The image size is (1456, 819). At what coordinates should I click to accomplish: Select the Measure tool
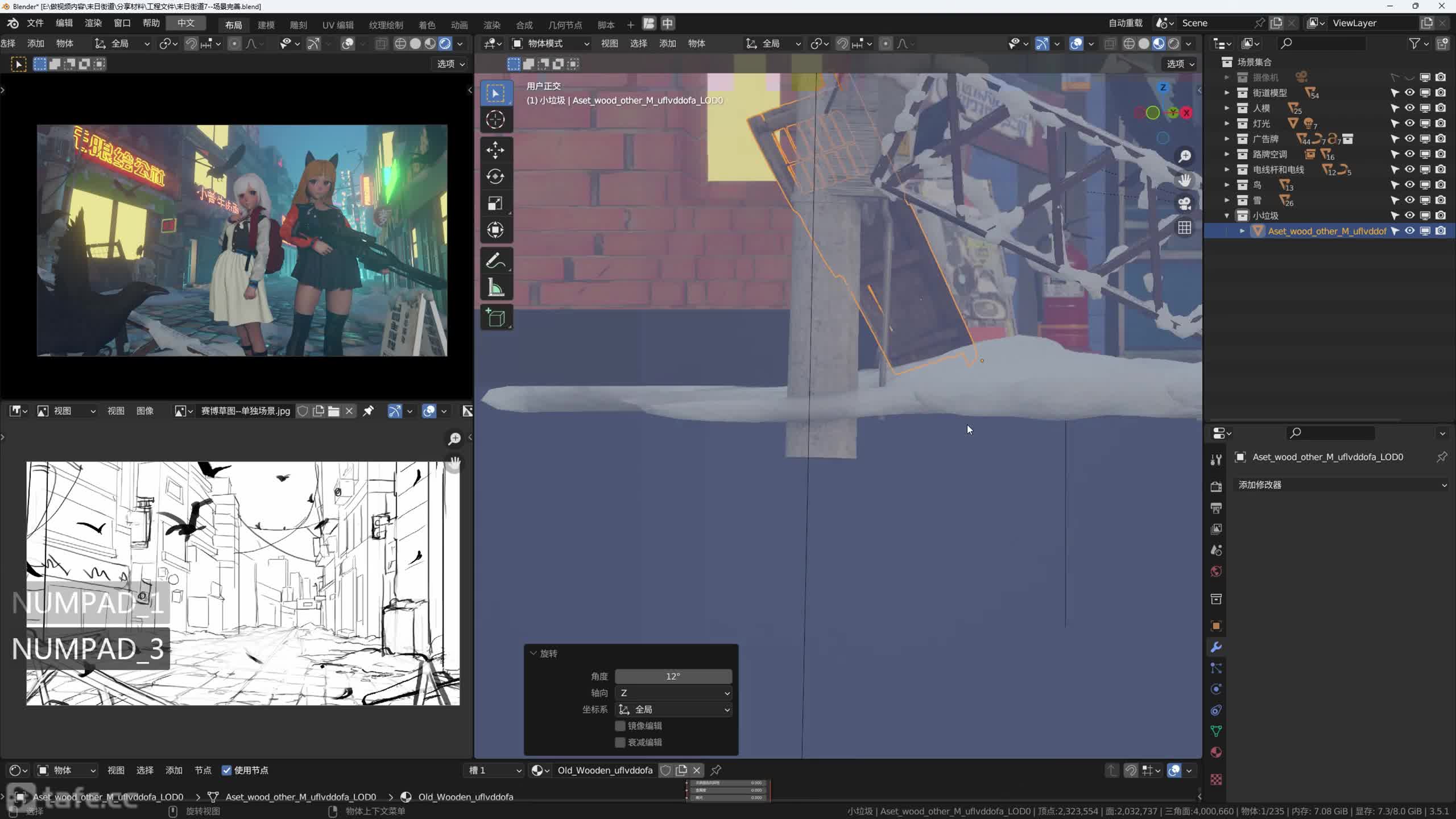point(495,287)
